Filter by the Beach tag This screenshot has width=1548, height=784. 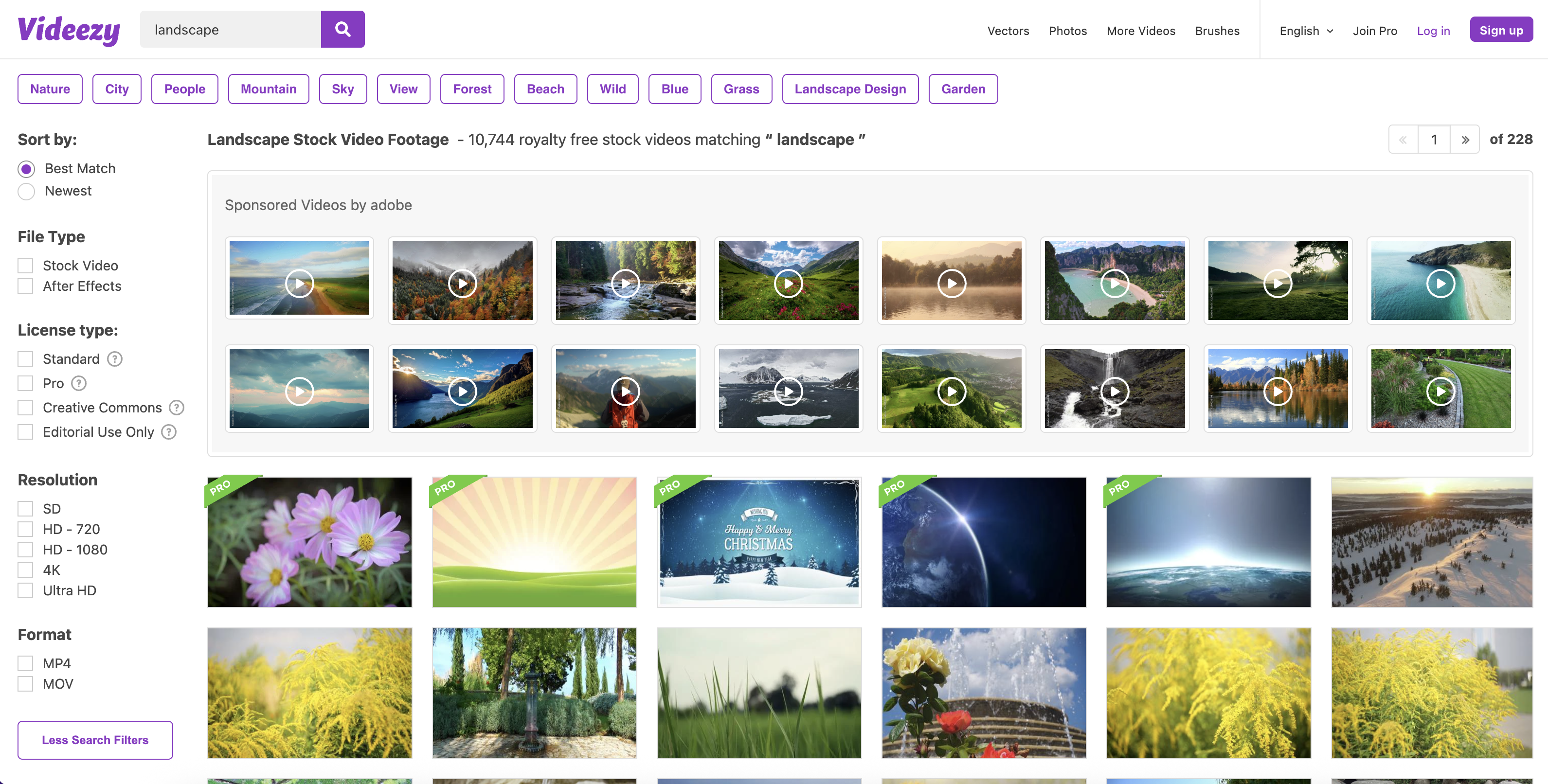(x=546, y=89)
